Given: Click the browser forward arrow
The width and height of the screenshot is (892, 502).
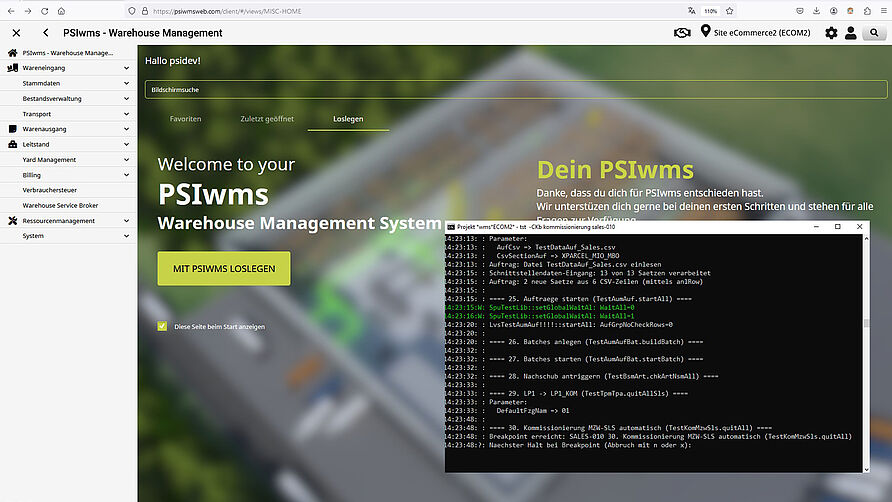Looking at the screenshot, I should (28, 11).
